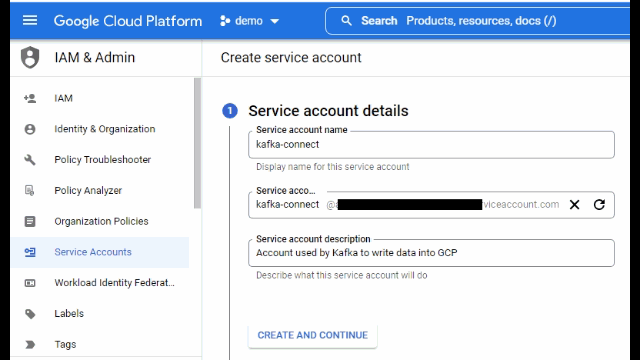
Task: Click CREATE AND CONTINUE button
Action: pyautogui.click(x=313, y=335)
